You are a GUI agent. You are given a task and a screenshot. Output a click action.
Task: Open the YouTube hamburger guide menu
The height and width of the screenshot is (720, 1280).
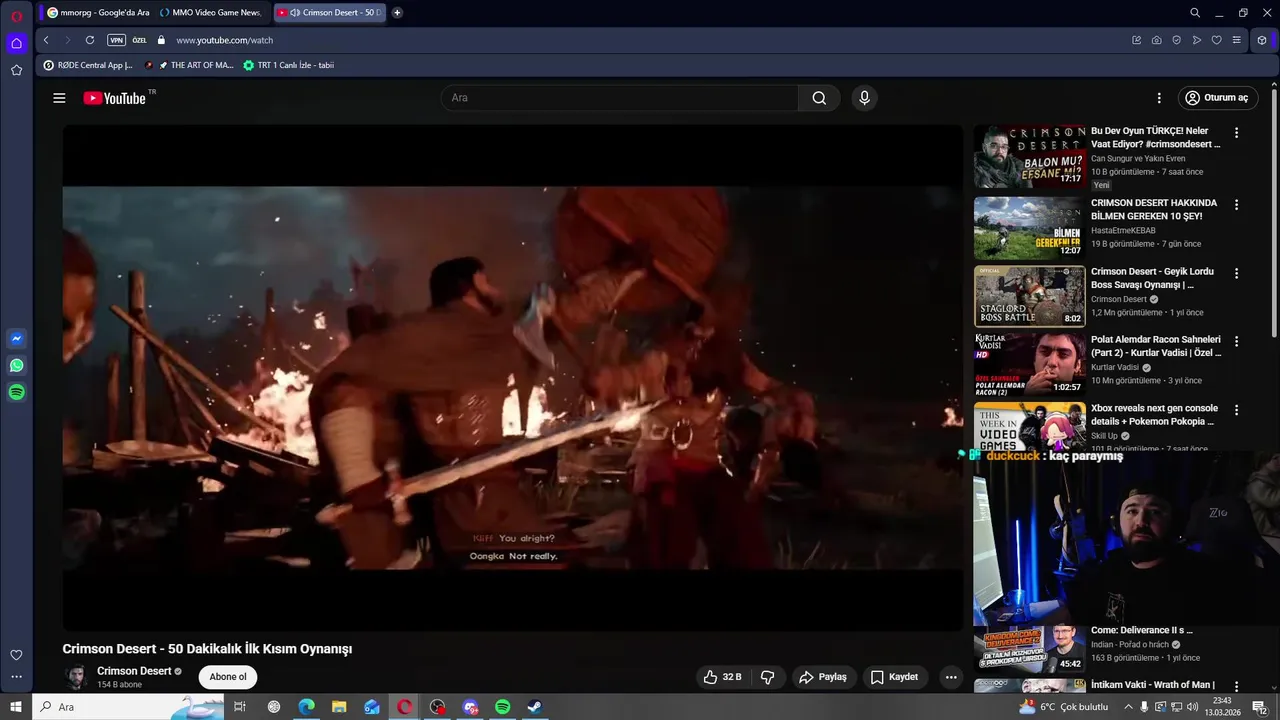pos(59,98)
